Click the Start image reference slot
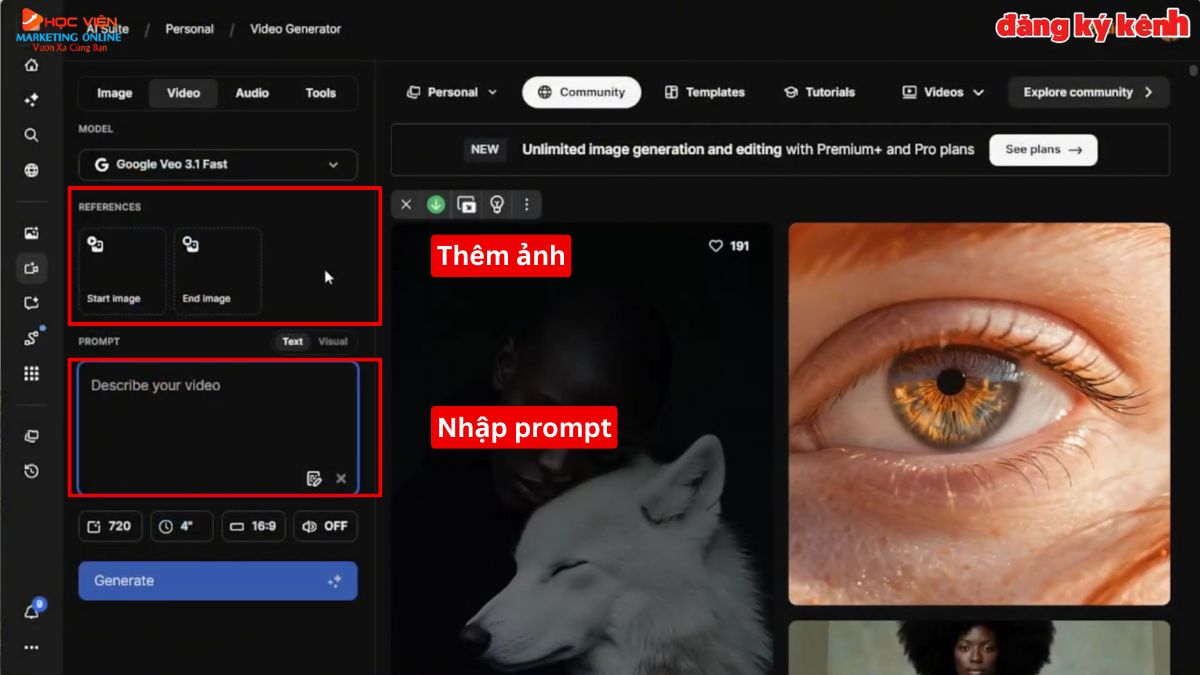Screen dimensions: 1200x675 click(x=120, y=270)
